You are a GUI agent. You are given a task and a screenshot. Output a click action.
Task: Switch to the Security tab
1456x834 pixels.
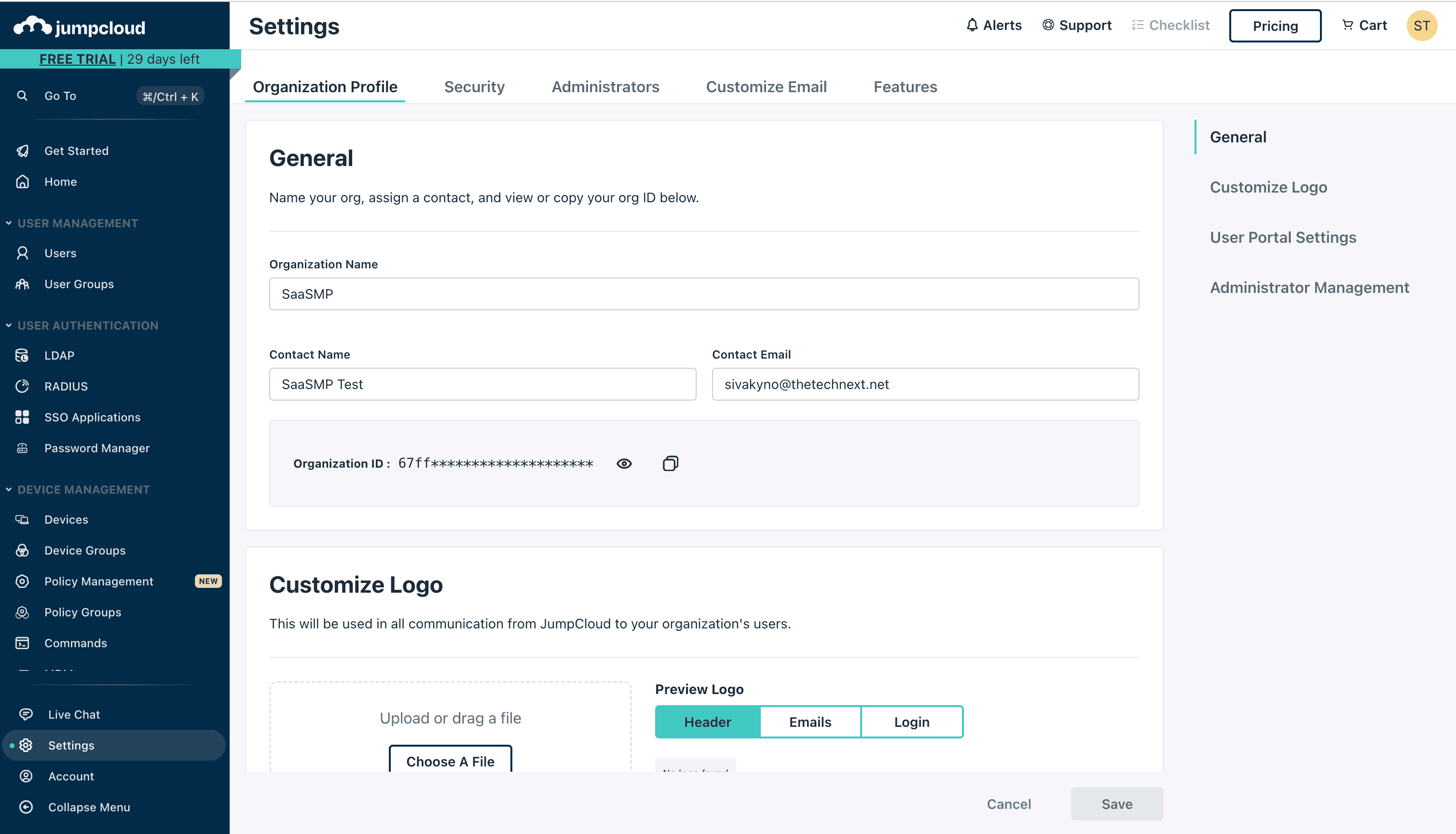[474, 86]
